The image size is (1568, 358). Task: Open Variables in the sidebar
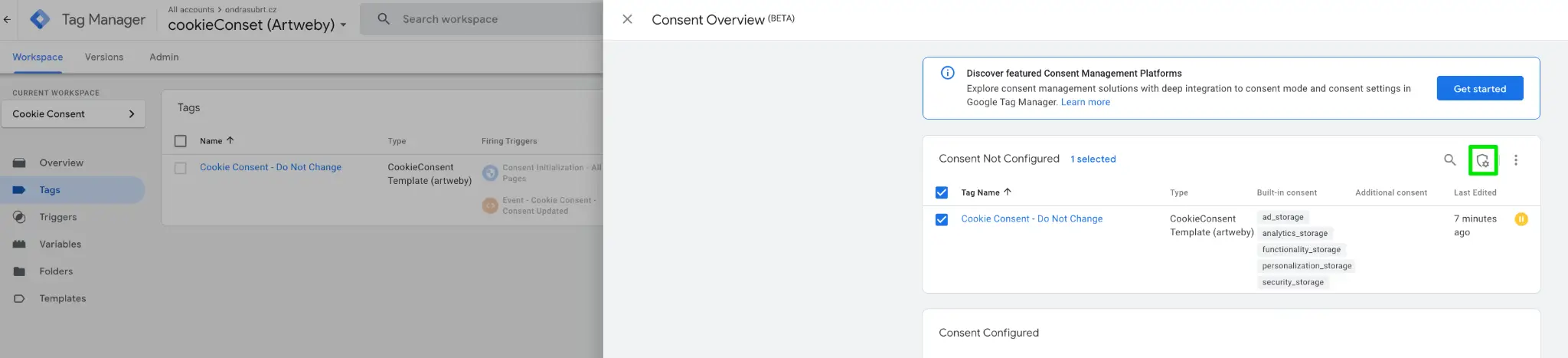pos(60,245)
